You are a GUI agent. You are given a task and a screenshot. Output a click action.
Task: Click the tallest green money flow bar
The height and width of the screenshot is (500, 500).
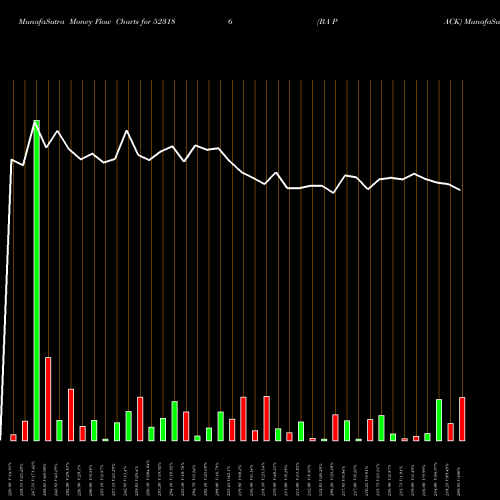[x=37, y=280]
